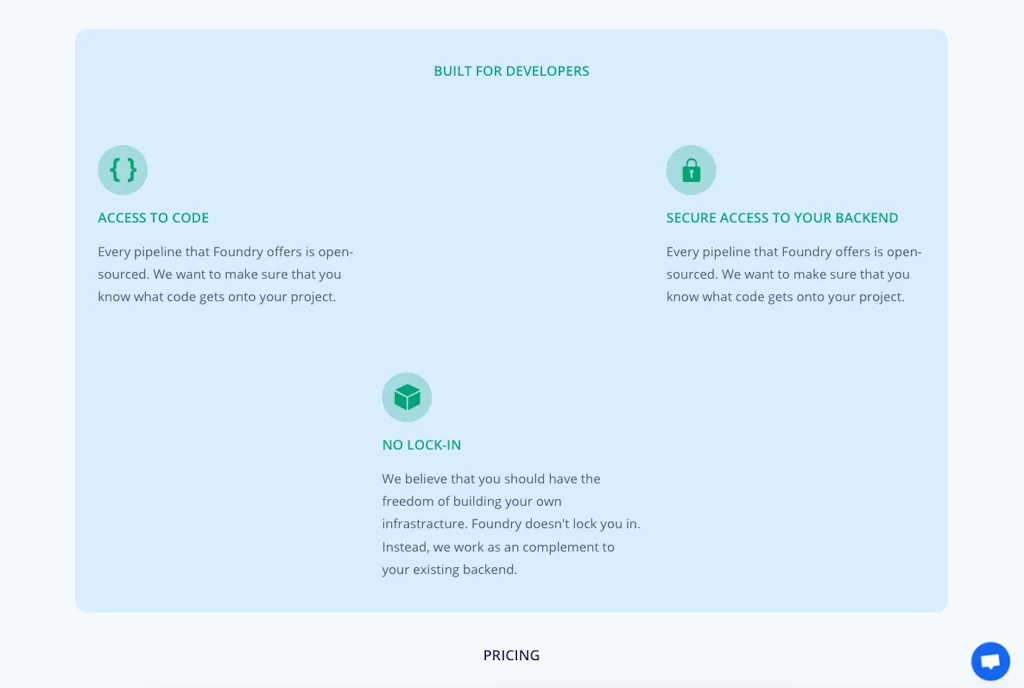The image size is (1024, 688).
Task: Select the SECURE ACCESS TO YOUR BACKEND title
Action: coord(782,218)
